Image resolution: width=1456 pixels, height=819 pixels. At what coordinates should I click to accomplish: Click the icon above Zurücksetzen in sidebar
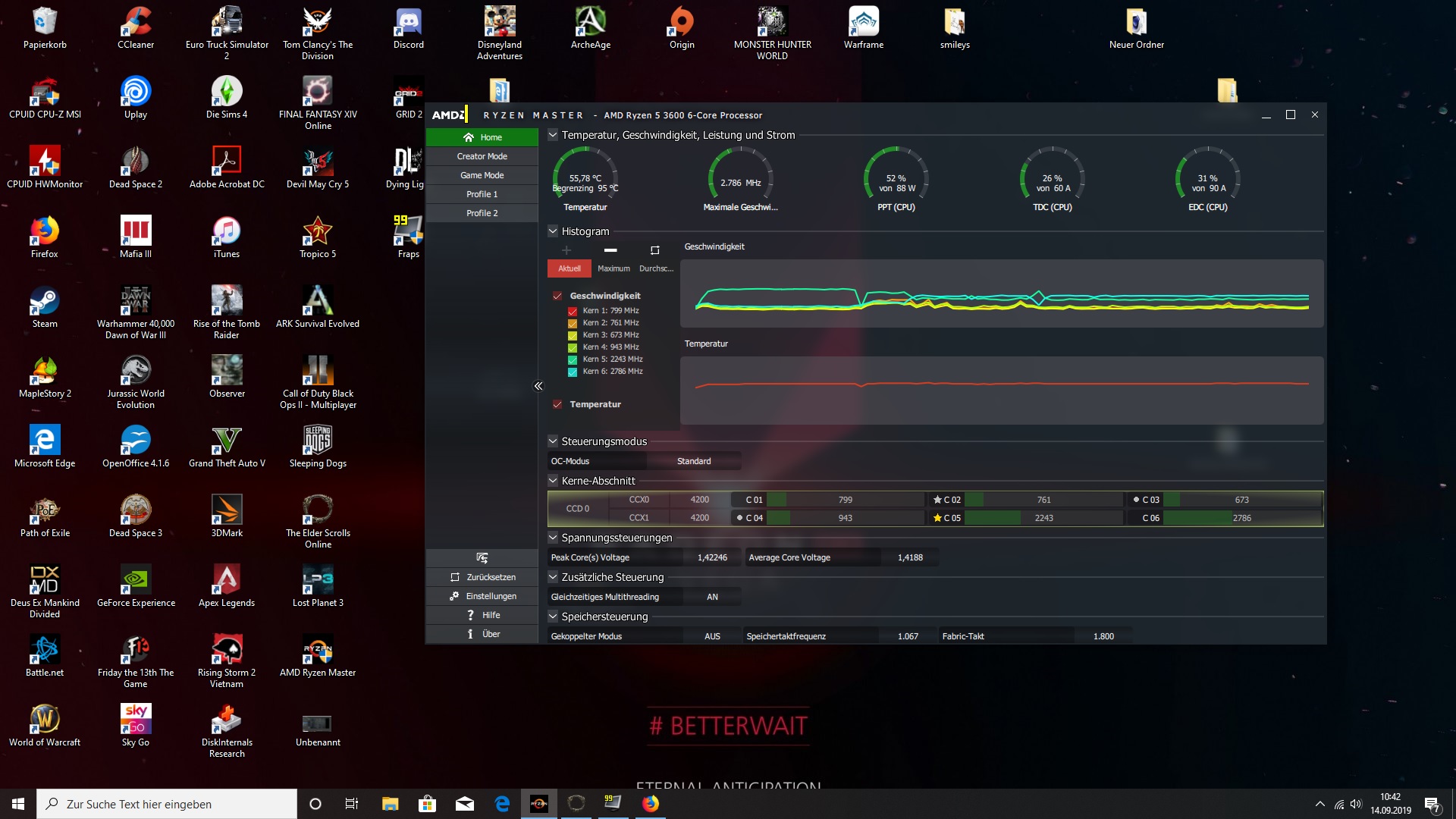(482, 558)
